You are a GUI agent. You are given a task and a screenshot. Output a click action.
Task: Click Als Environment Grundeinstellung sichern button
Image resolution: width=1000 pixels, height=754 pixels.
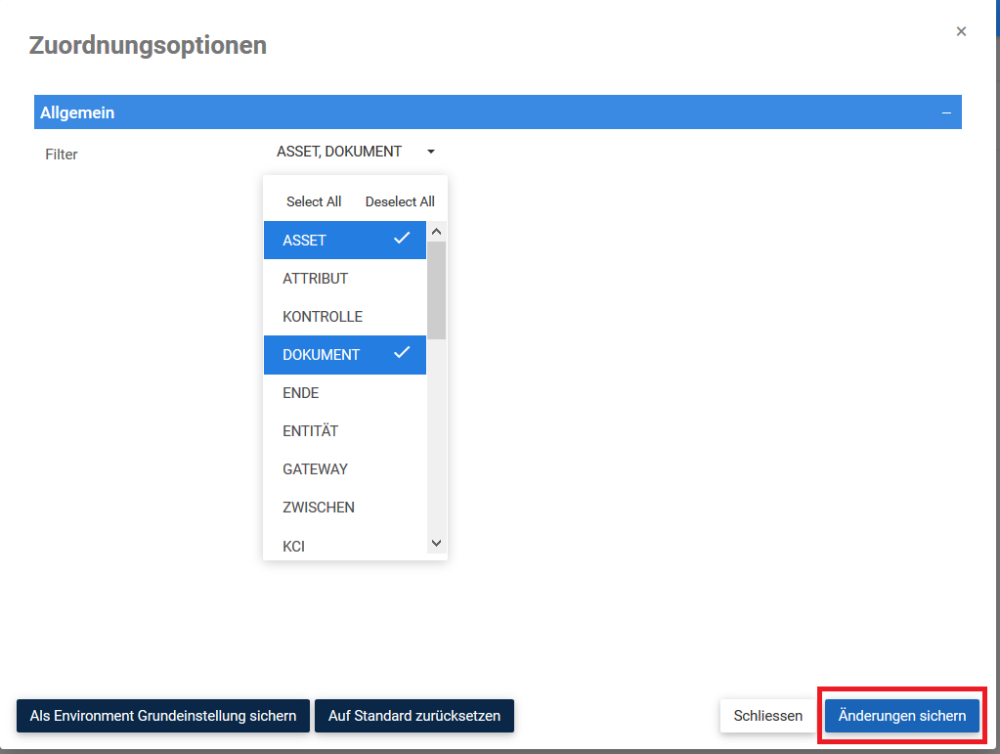163,716
